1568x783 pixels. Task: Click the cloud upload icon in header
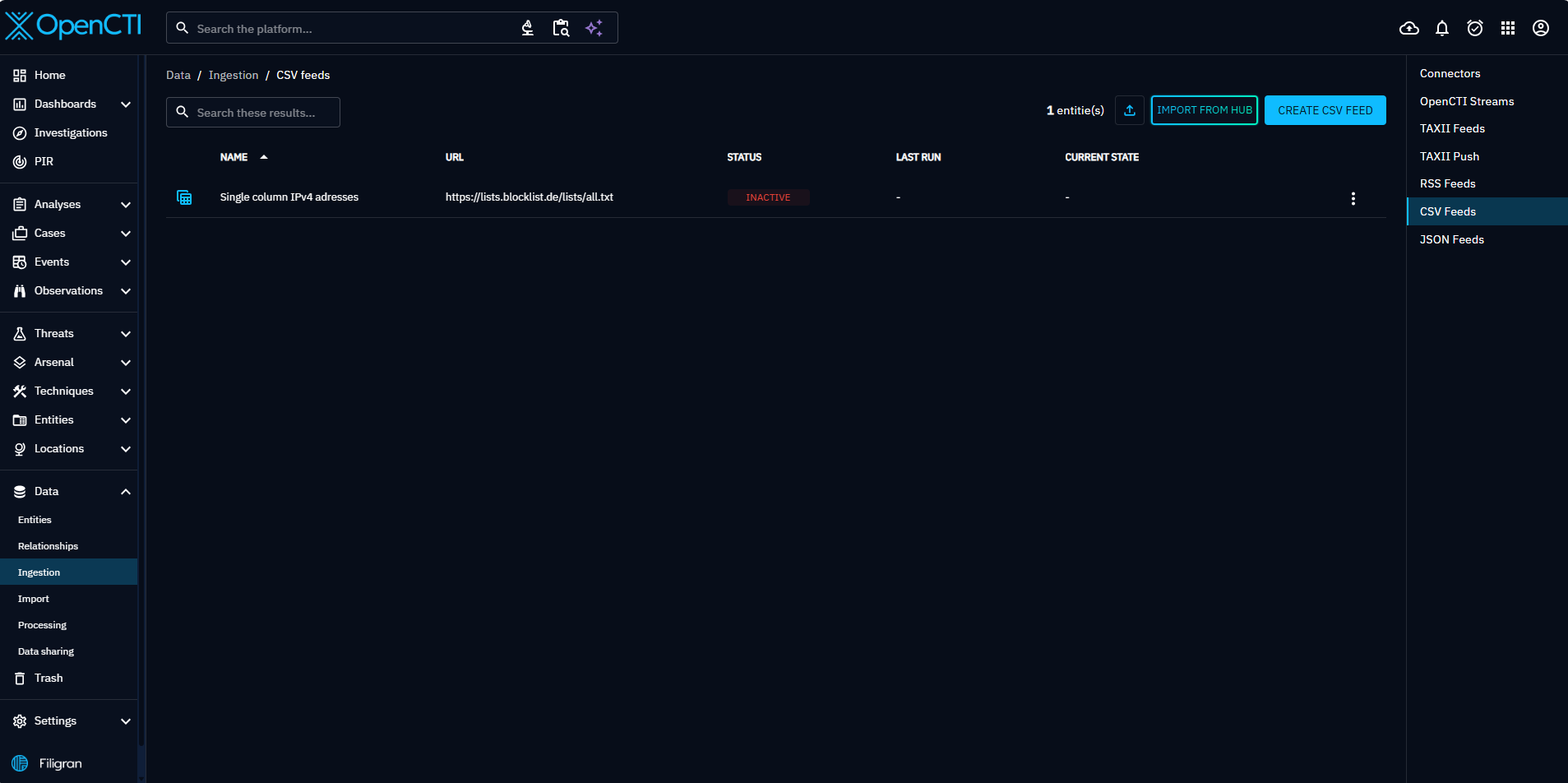pyautogui.click(x=1408, y=29)
